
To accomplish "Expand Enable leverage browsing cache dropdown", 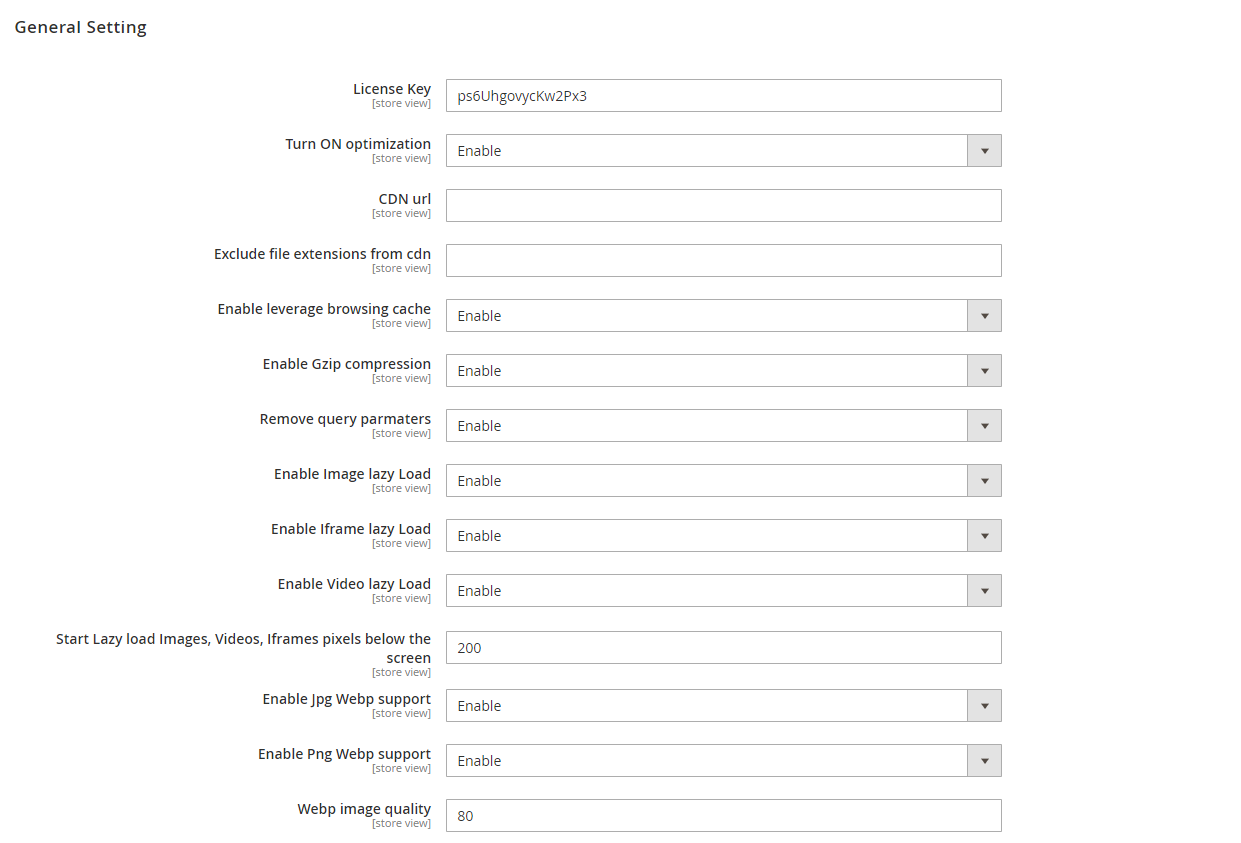I will click(706, 316).
